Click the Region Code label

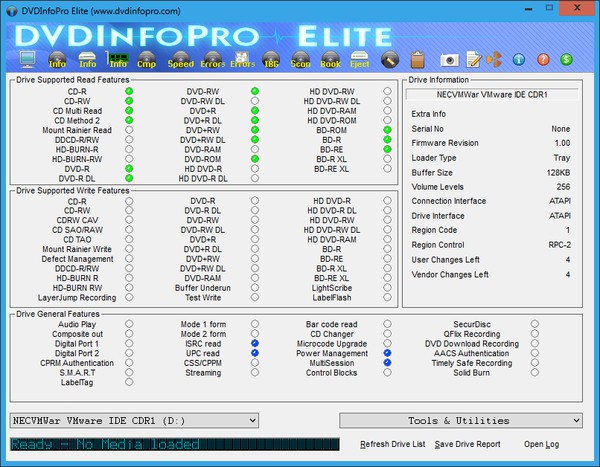pyautogui.click(x=434, y=230)
